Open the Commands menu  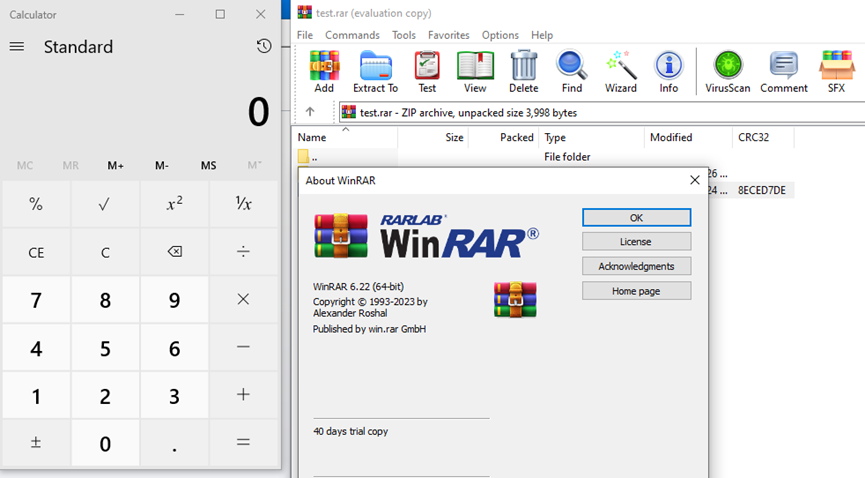tap(352, 35)
